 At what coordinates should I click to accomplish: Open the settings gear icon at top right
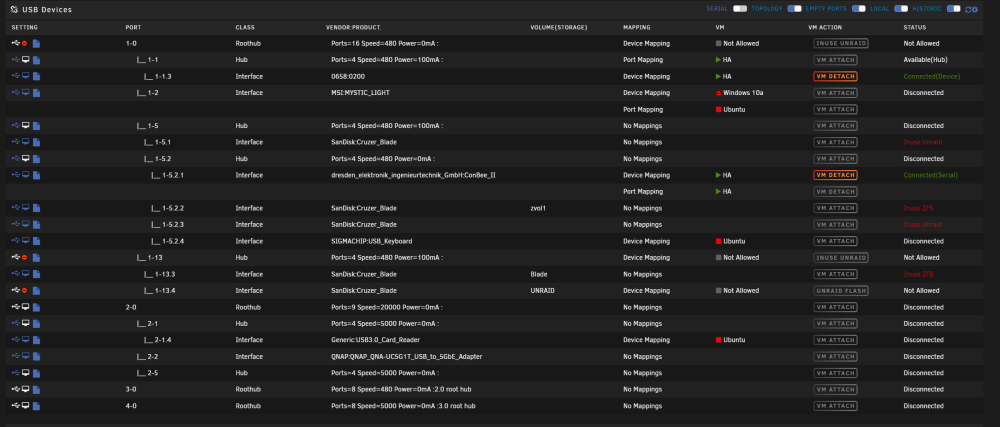[x=975, y=10]
